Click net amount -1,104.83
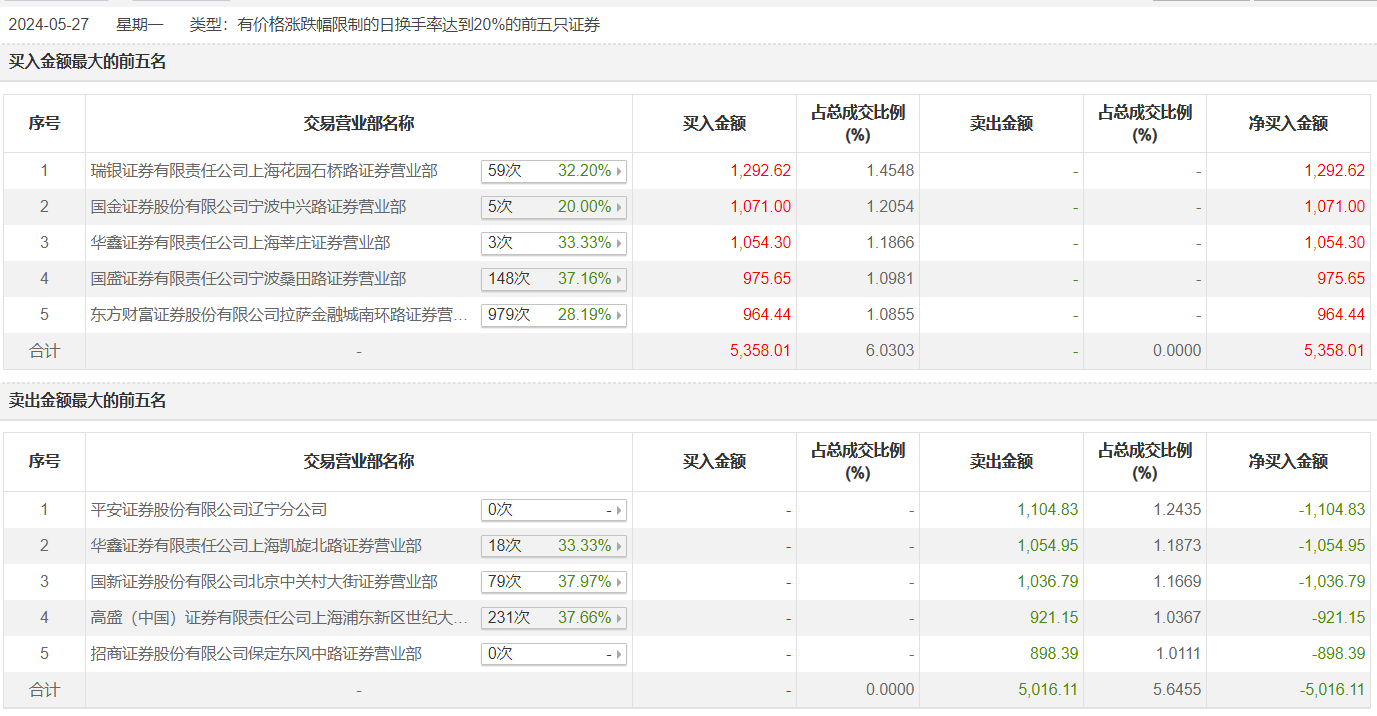The height and width of the screenshot is (716, 1377). (1332, 510)
